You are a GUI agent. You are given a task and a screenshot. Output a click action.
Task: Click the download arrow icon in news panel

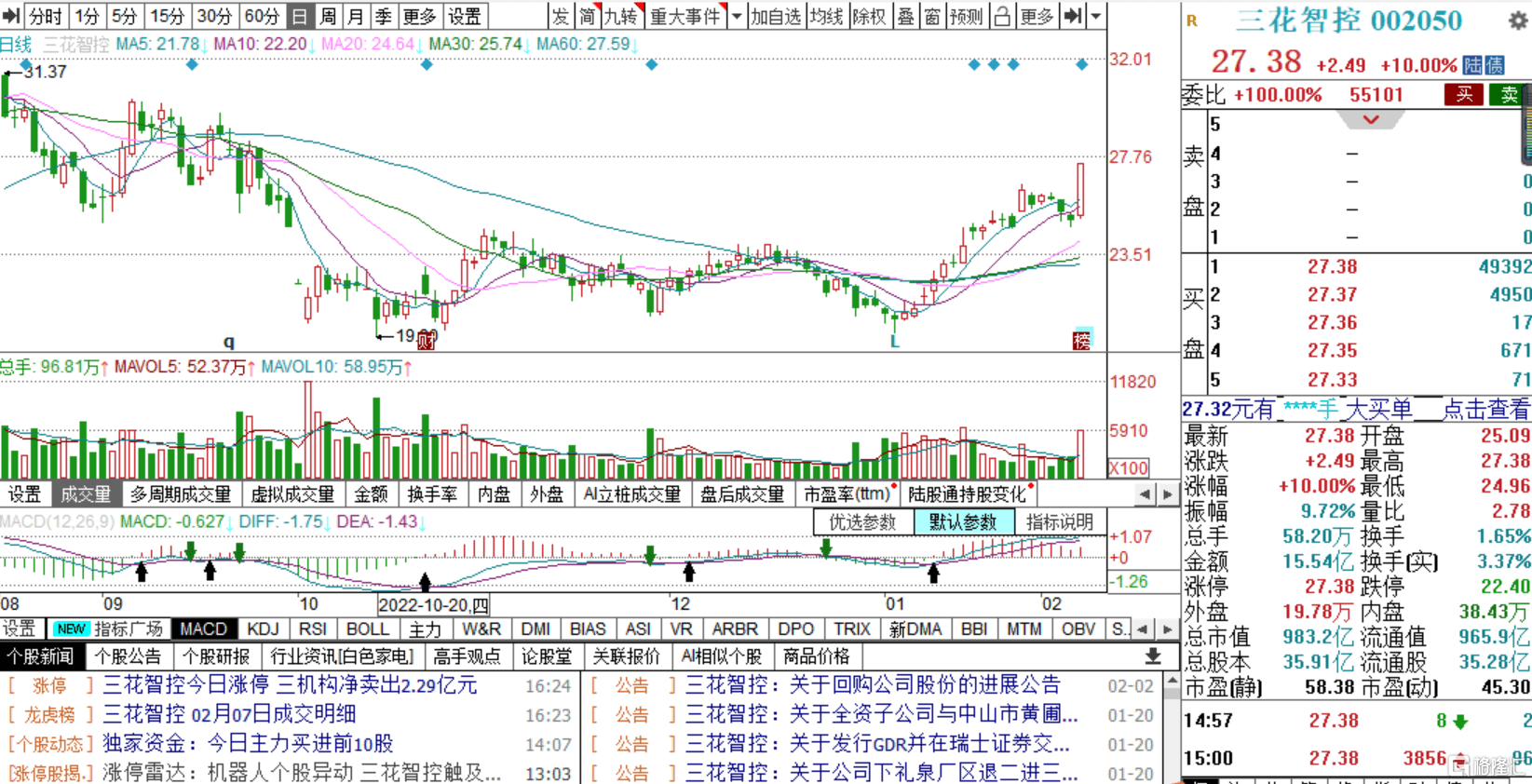click(1153, 656)
